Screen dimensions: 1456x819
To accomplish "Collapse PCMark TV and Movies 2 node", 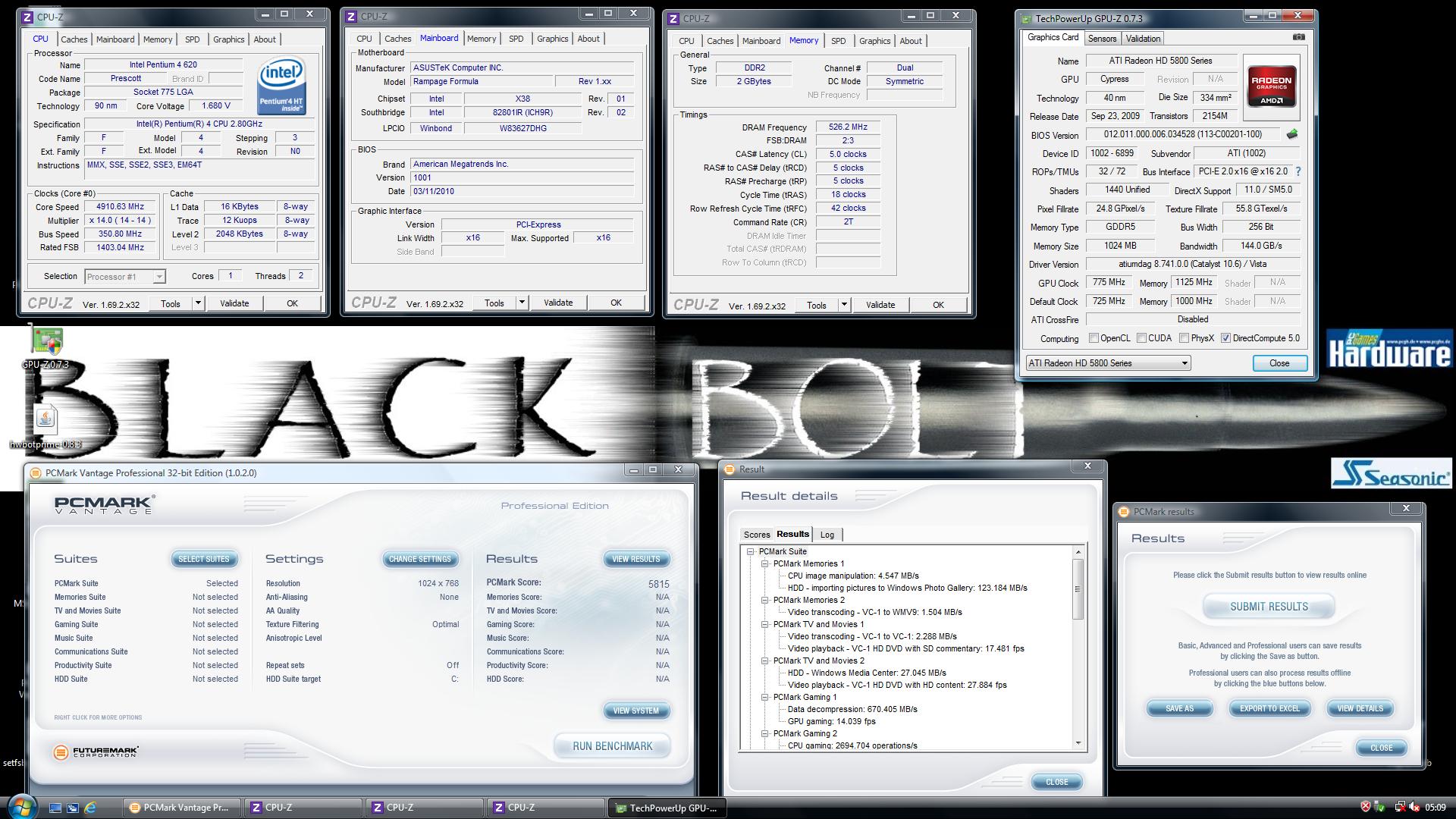I will (x=765, y=661).
